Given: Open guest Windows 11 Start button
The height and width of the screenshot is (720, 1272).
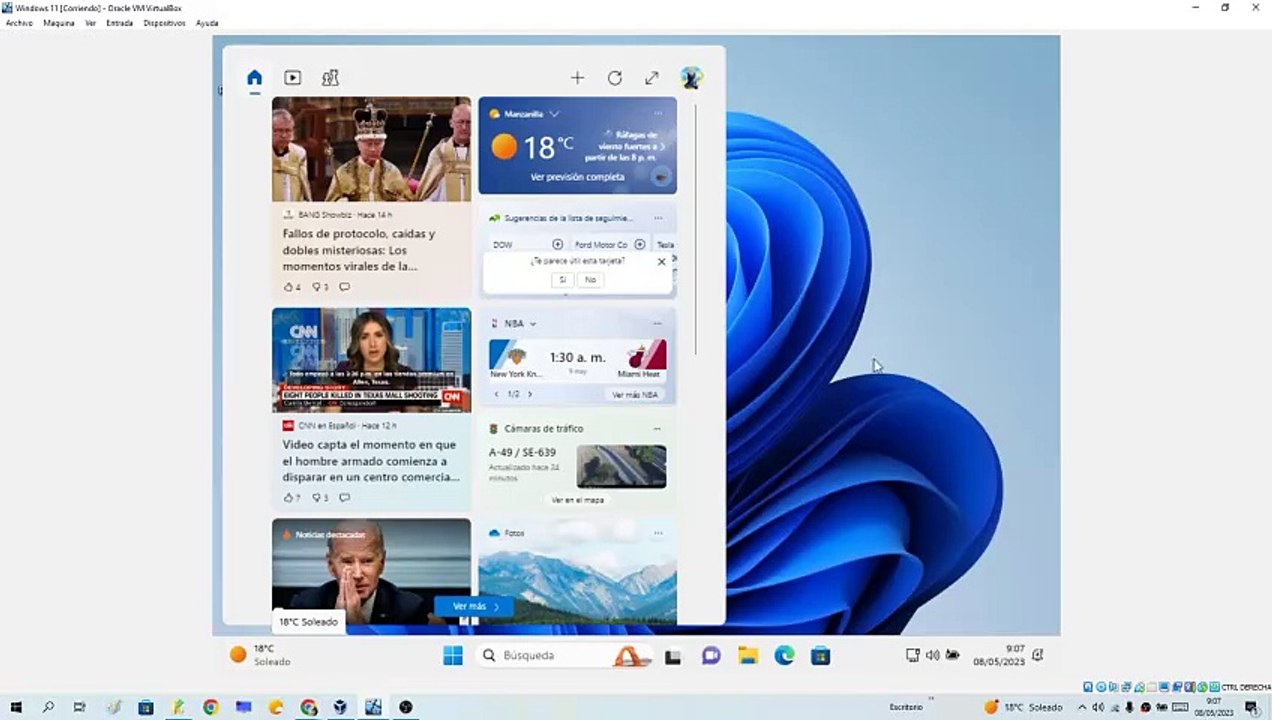Looking at the screenshot, I should [x=453, y=656].
